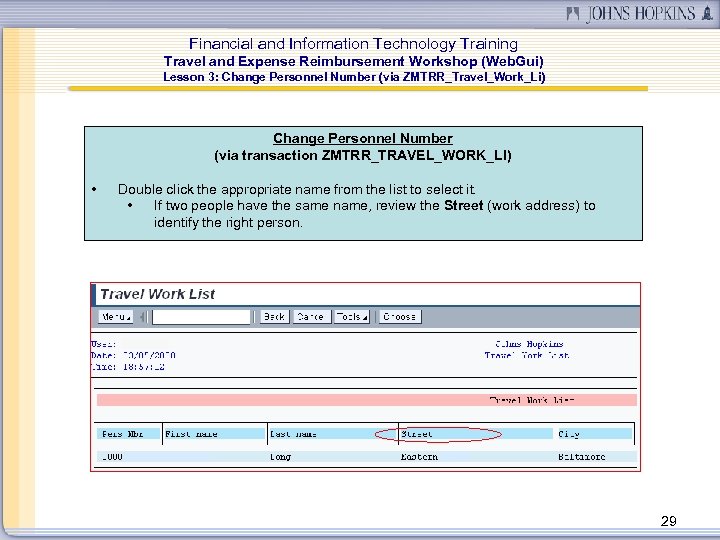Click street value Eastern in the row
Image resolution: width=720 pixels, height=540 pixels.
[x=419, y=457]
